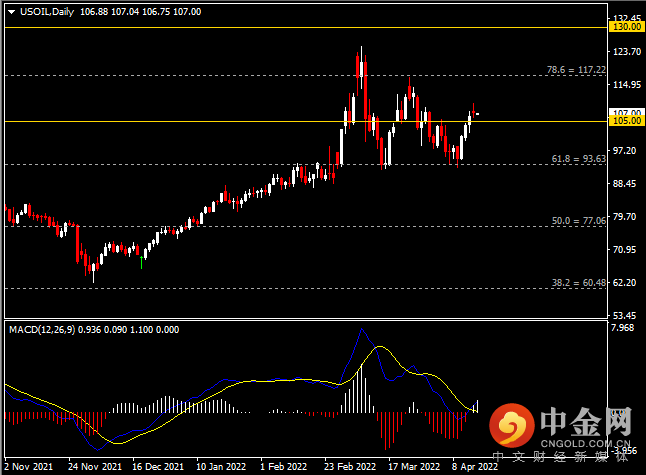Click the 17 Mar 2022 date label
Viewport: 646px width, 475px height.
414,466
